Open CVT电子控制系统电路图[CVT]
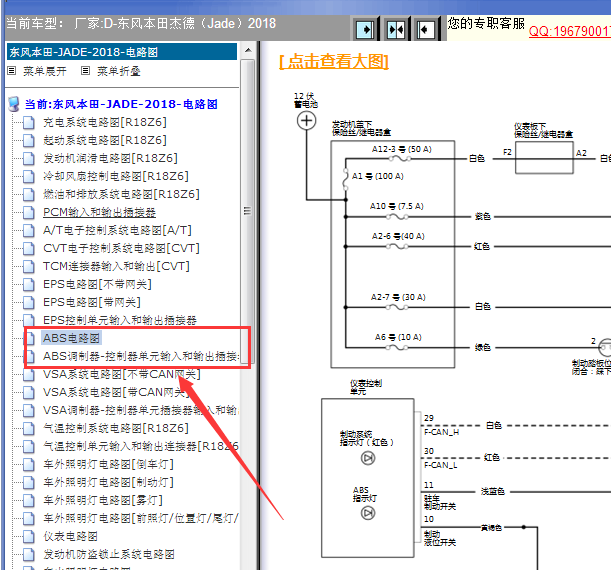This screenshot has height=570, width=611. (x=121, y=248)
